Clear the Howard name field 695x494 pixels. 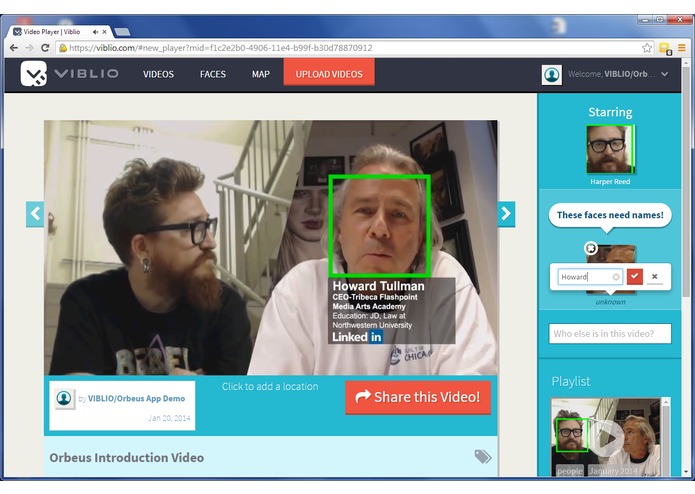click(616, 277)
